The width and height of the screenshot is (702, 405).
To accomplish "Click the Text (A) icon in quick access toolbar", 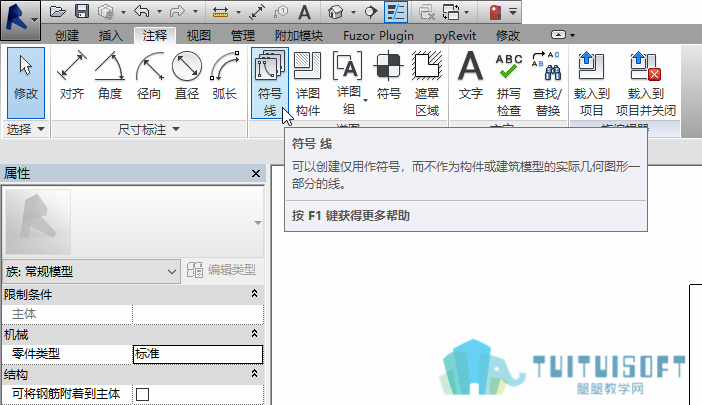I will [x=304, y=12].
